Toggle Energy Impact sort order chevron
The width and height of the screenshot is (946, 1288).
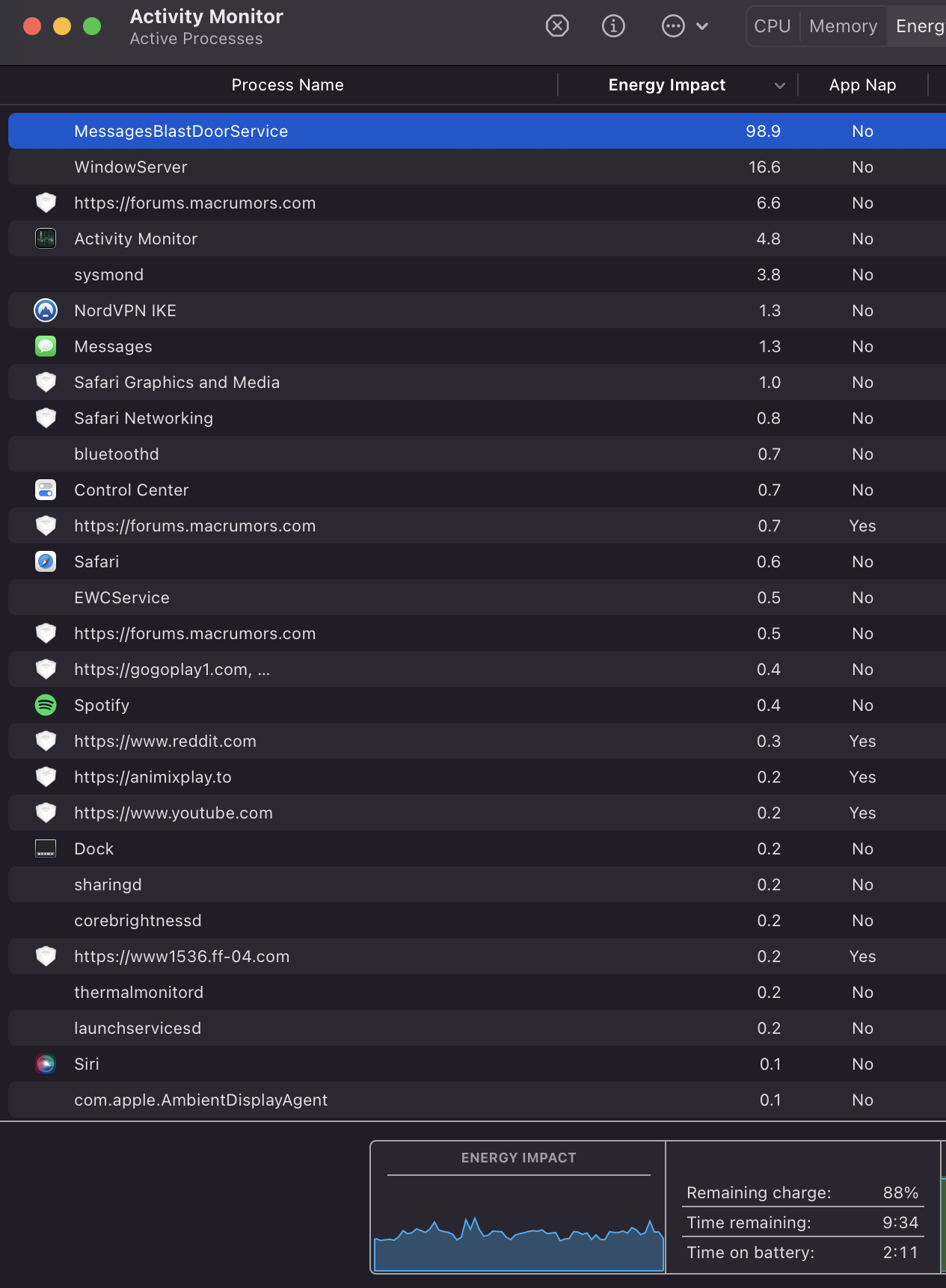click(x=780, y=86)
